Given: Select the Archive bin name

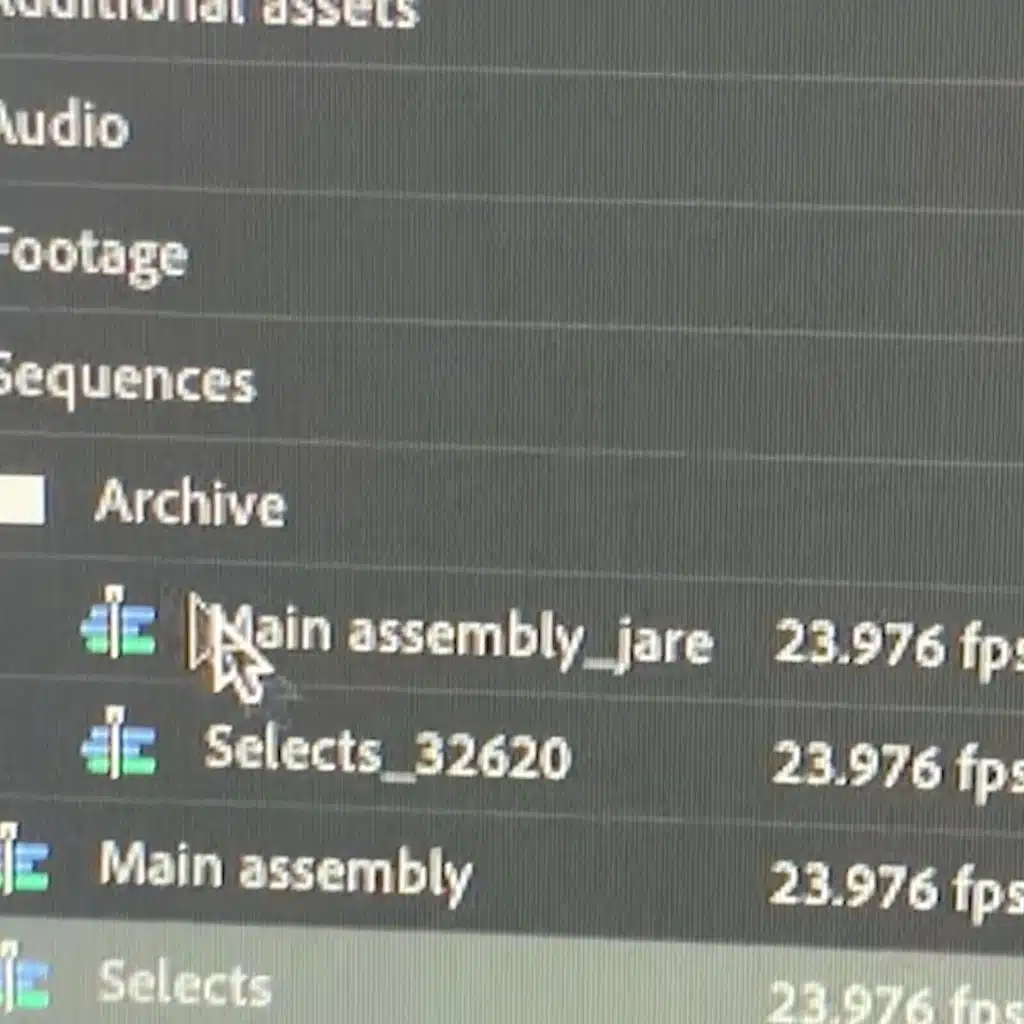Looking at the screenshot, I should click(x=190, y=502).
